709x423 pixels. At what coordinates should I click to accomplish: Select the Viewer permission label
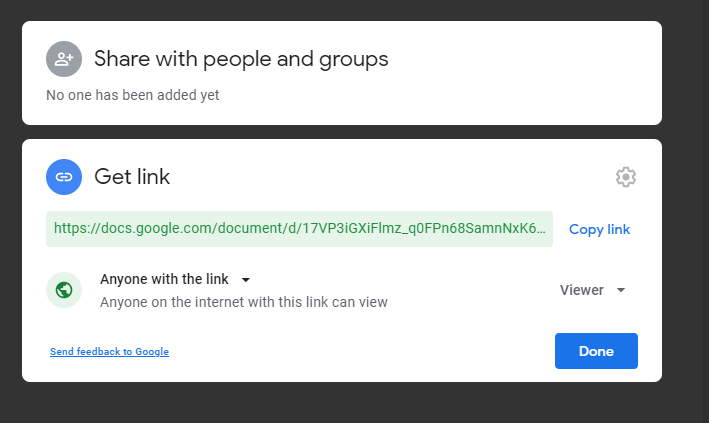pos(581,290)
